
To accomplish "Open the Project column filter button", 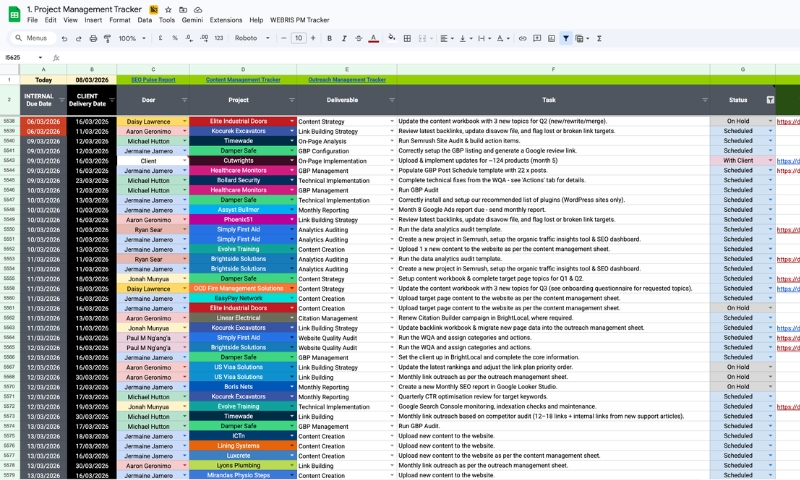I will pyautogui.click(x=292, y=100).
